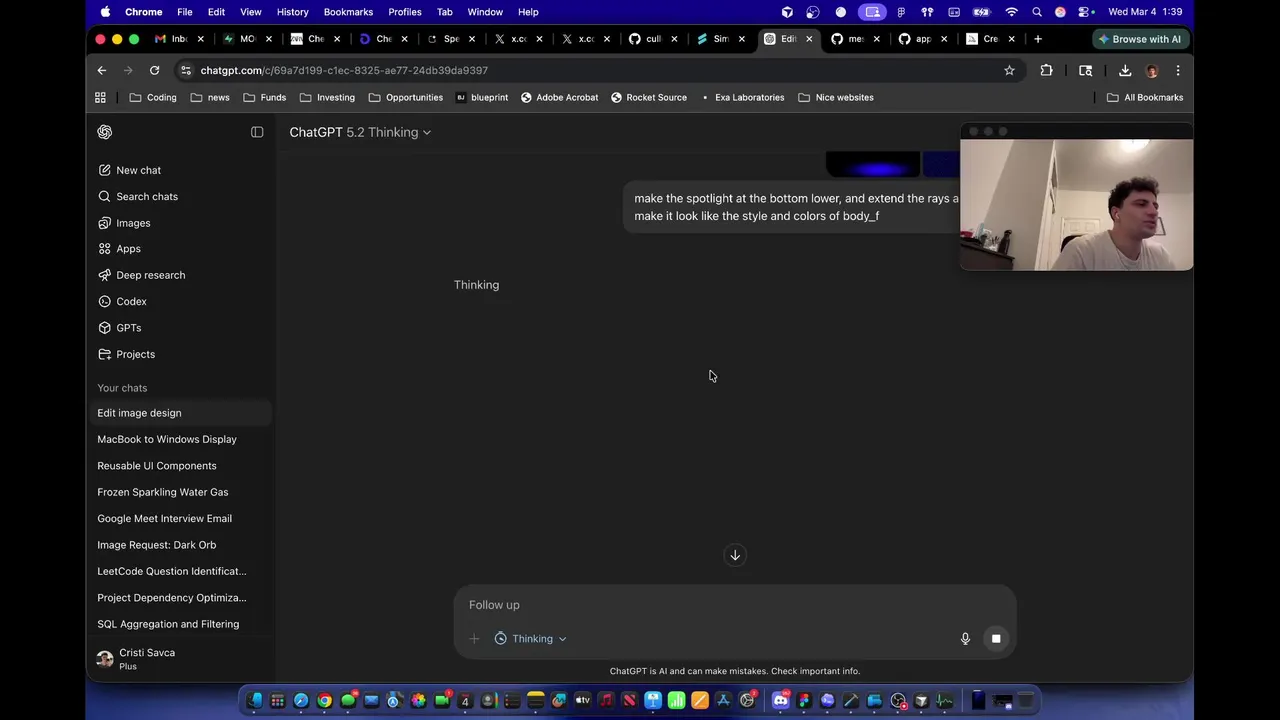Reload the page

[x=154, y=70]
